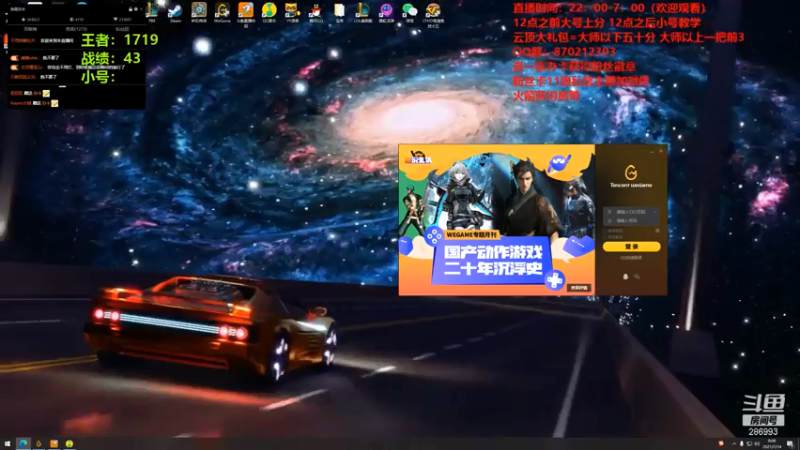Expand the QQ account dropdown arrow

tap(655, 212)
